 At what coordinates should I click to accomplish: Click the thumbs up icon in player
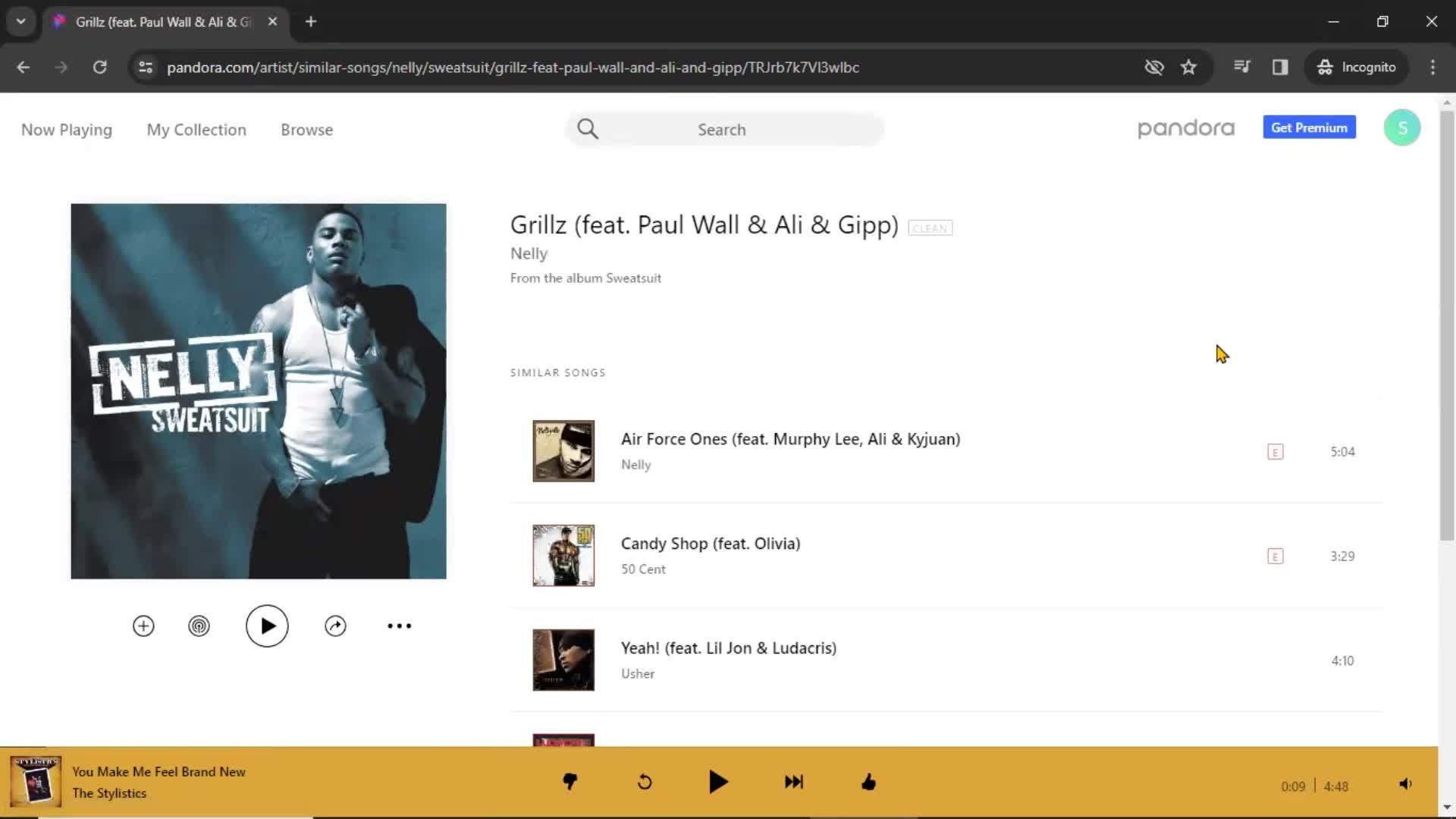point(869,782)
